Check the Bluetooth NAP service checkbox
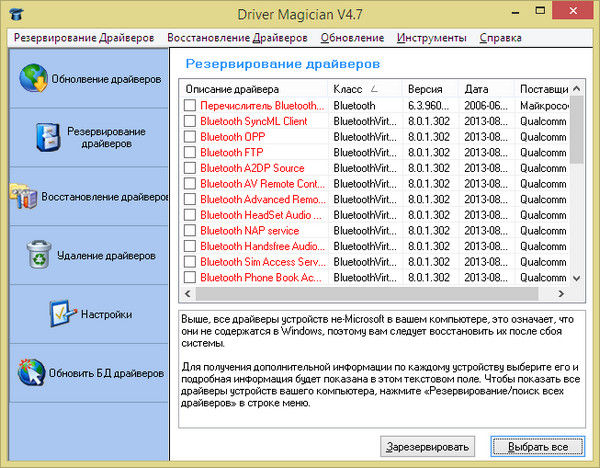Image resolution: width=600 pixels, height=468 pixels. pyautogui.click(x=190, y=230)
